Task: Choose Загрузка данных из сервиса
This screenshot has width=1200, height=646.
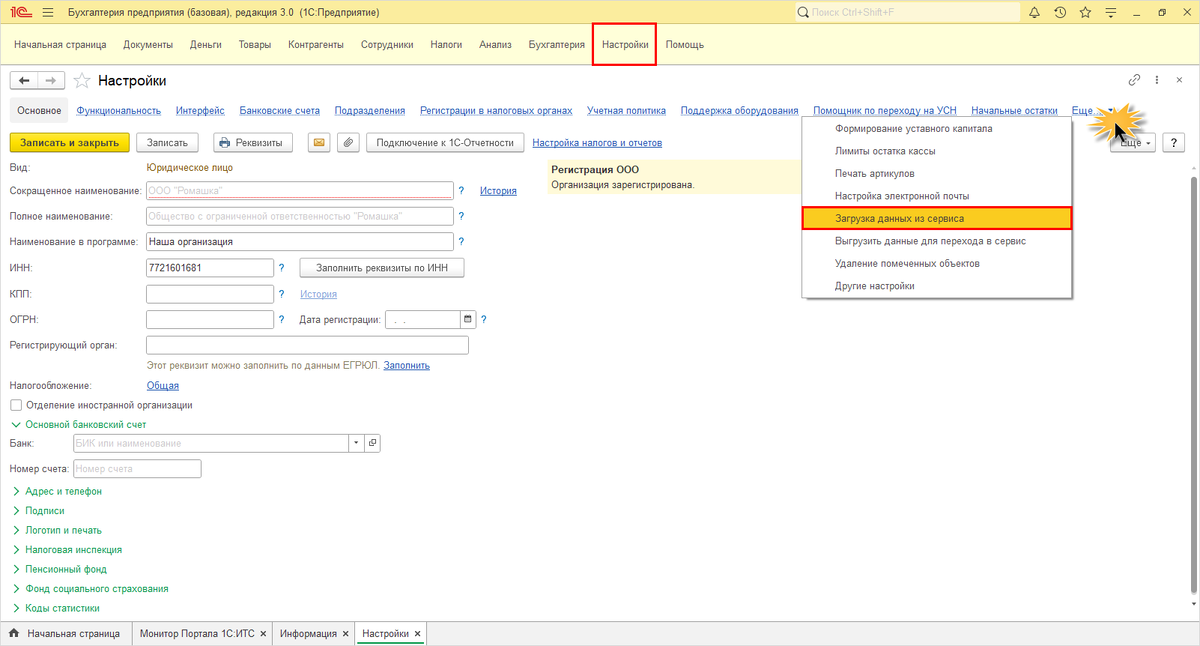Action: tap(937, 217)
